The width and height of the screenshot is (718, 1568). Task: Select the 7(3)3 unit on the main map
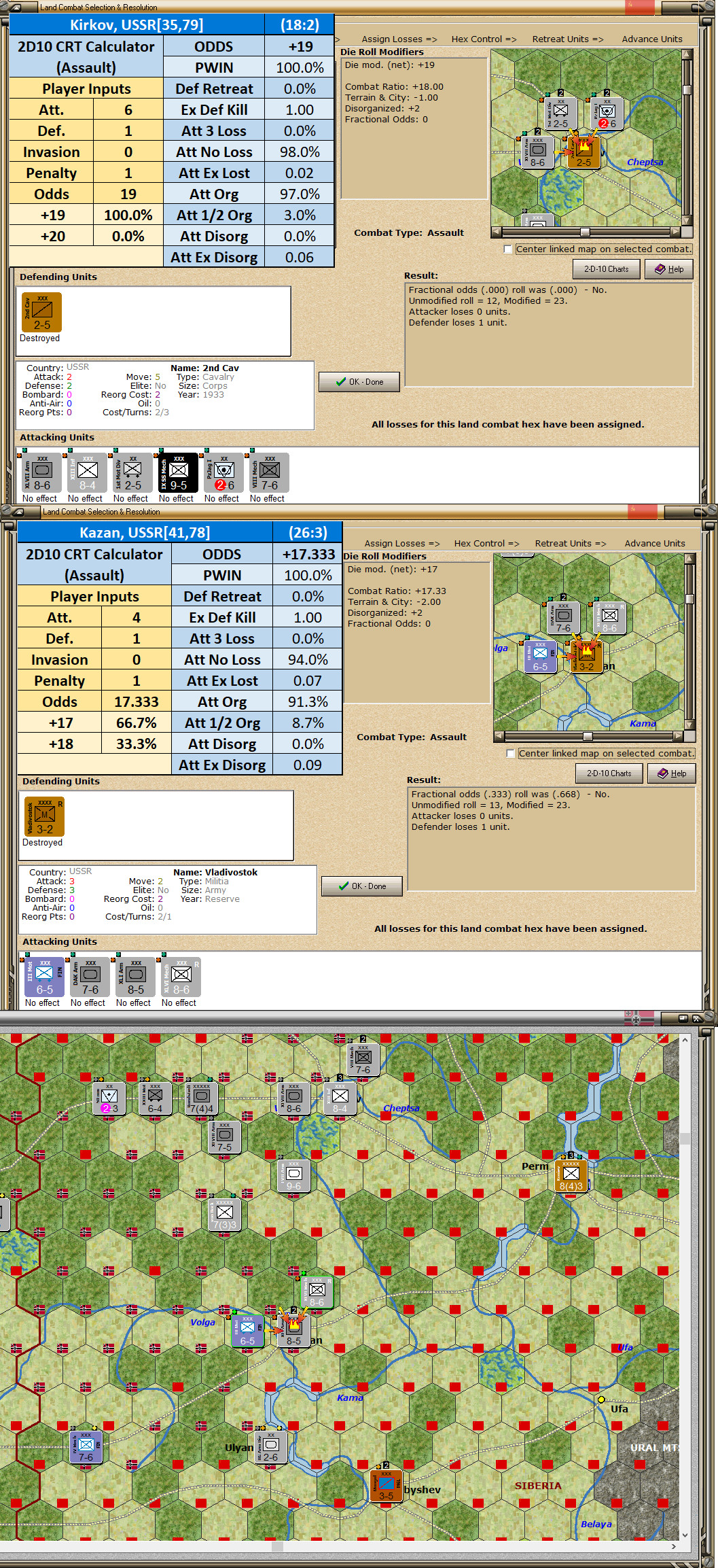tap(224, 1215)
